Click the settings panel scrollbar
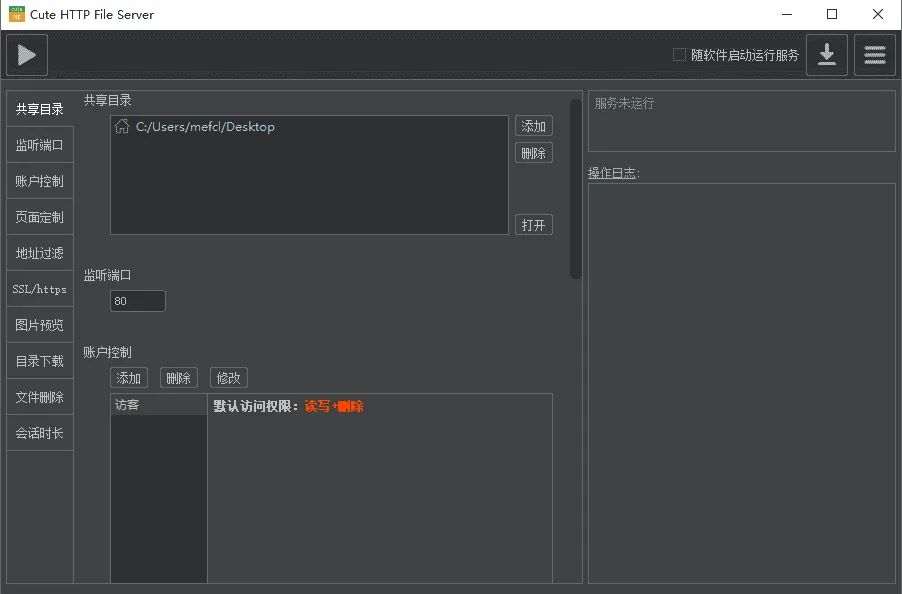This screenshot has height=594, width=902. pyautogui.click(x=573, y=180)
